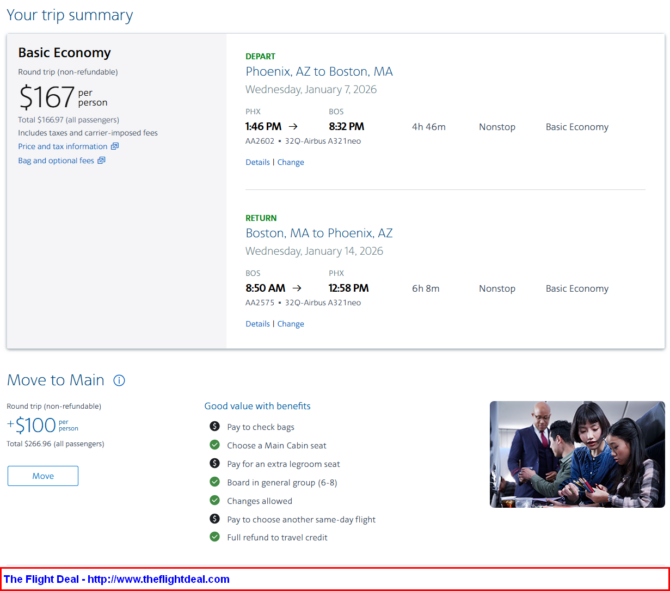Click the Good value with benefits heading
The image size is (670, 591).
coord(257,406)
